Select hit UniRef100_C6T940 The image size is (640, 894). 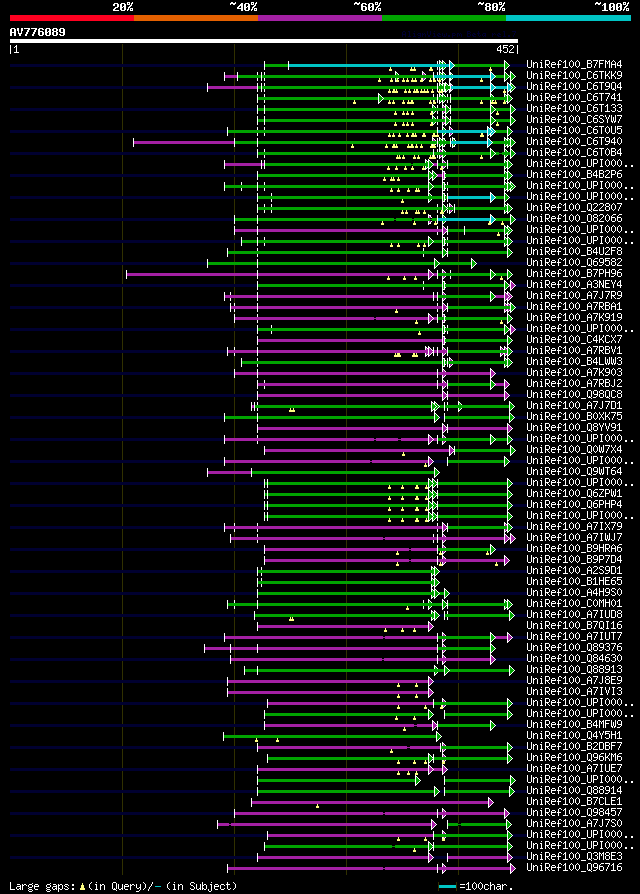(574, 141)
